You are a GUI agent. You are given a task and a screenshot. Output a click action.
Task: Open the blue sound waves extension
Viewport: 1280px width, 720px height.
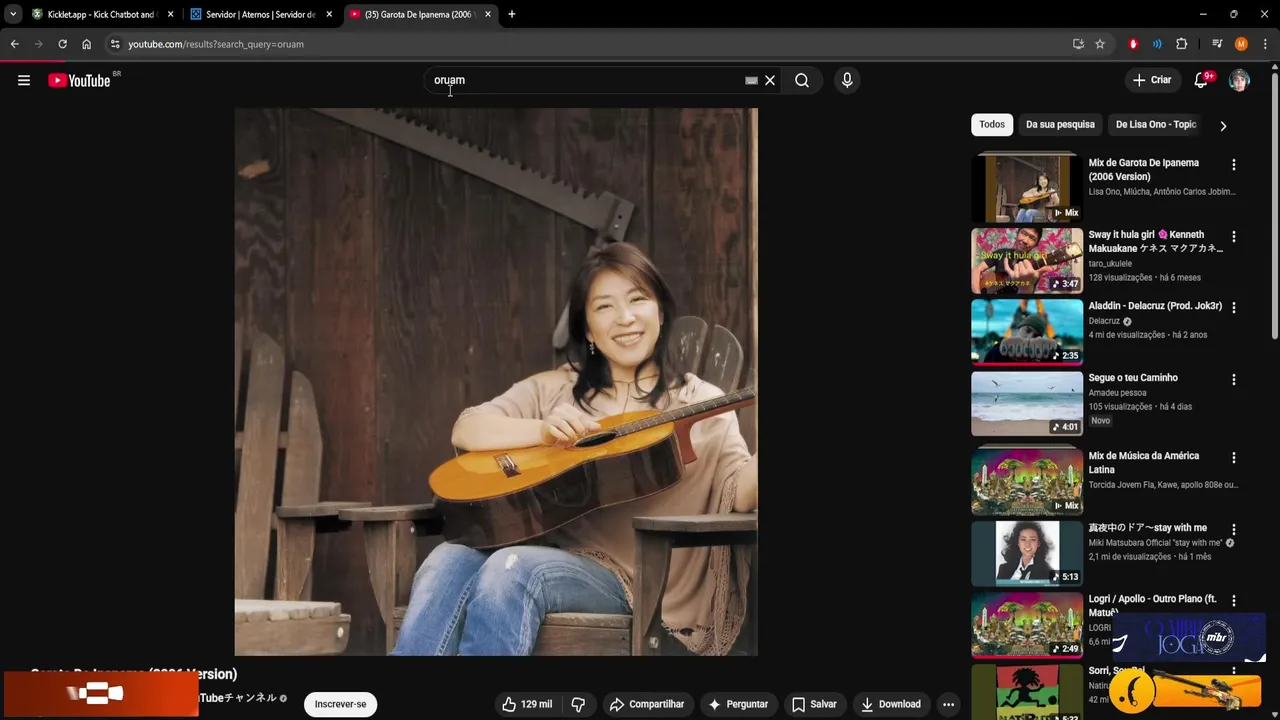(x=1157, y=44)
